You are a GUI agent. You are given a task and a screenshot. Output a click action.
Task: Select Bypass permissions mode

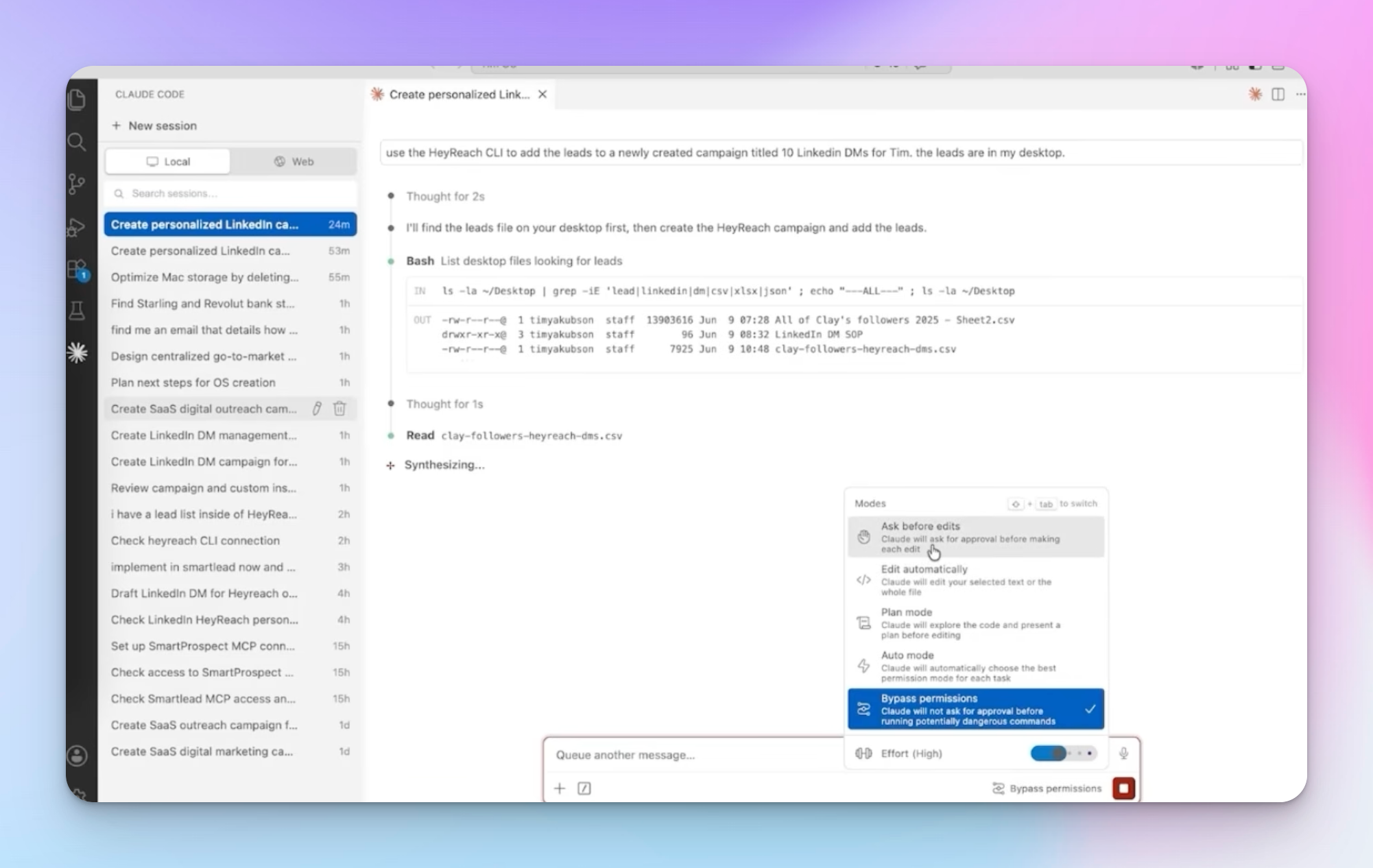click(976, 709)
